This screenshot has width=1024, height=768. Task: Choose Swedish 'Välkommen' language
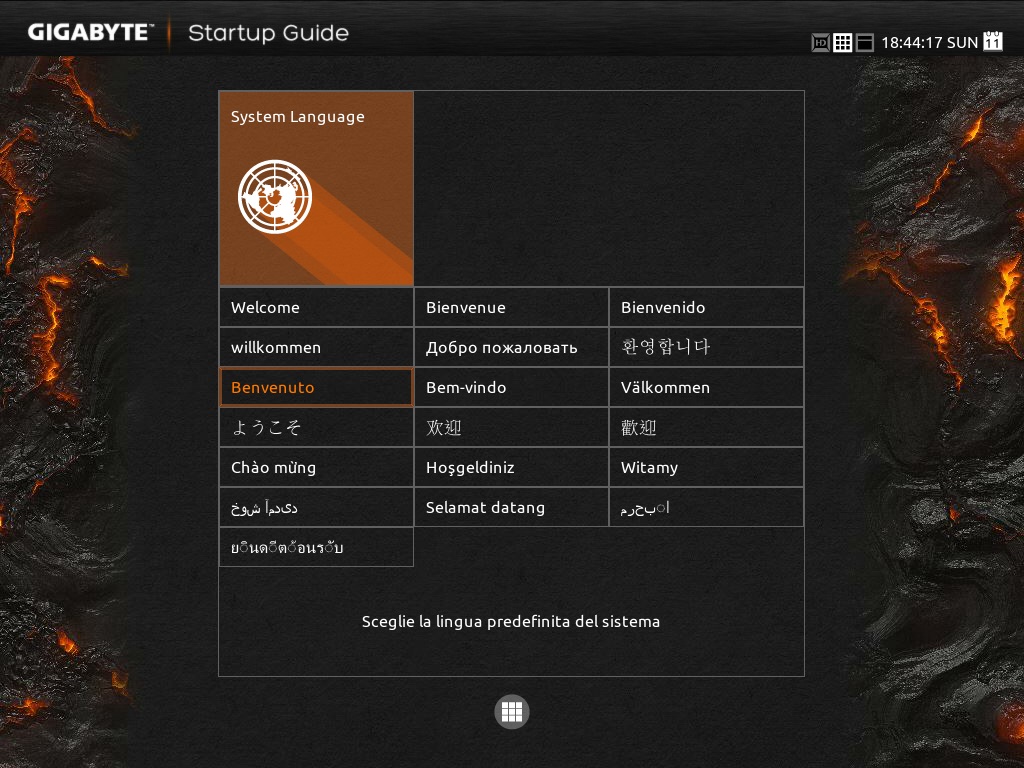point(706,387)
